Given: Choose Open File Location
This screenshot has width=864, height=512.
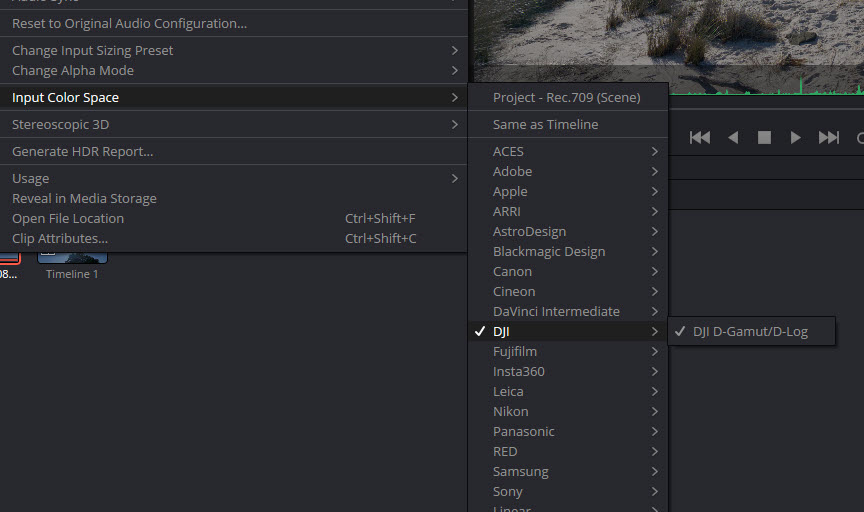Looking at the screenshot, I should tap(234, 219).
